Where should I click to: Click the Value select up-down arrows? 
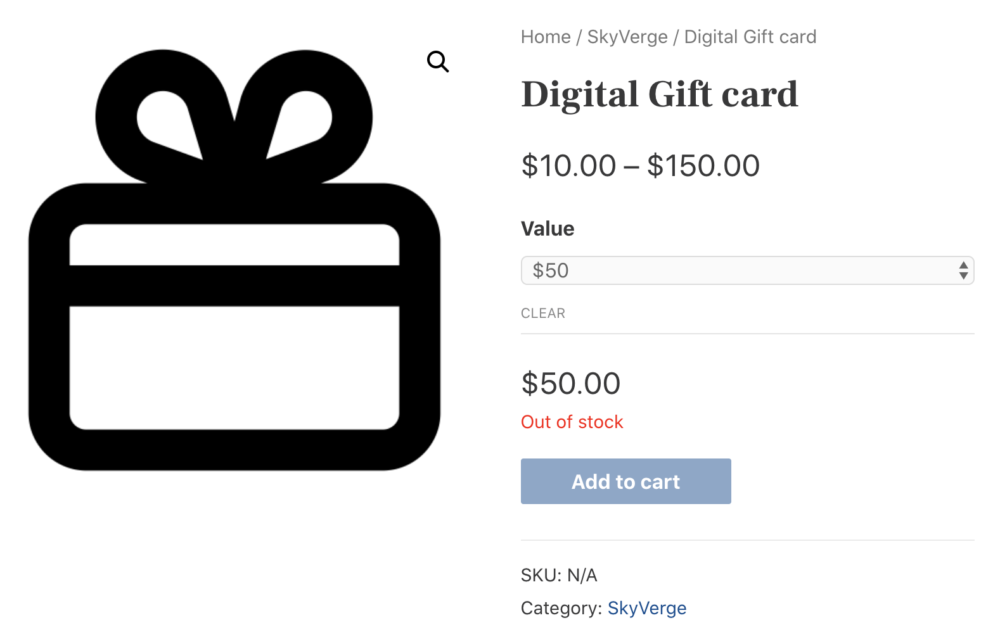[x=963, y=270]
